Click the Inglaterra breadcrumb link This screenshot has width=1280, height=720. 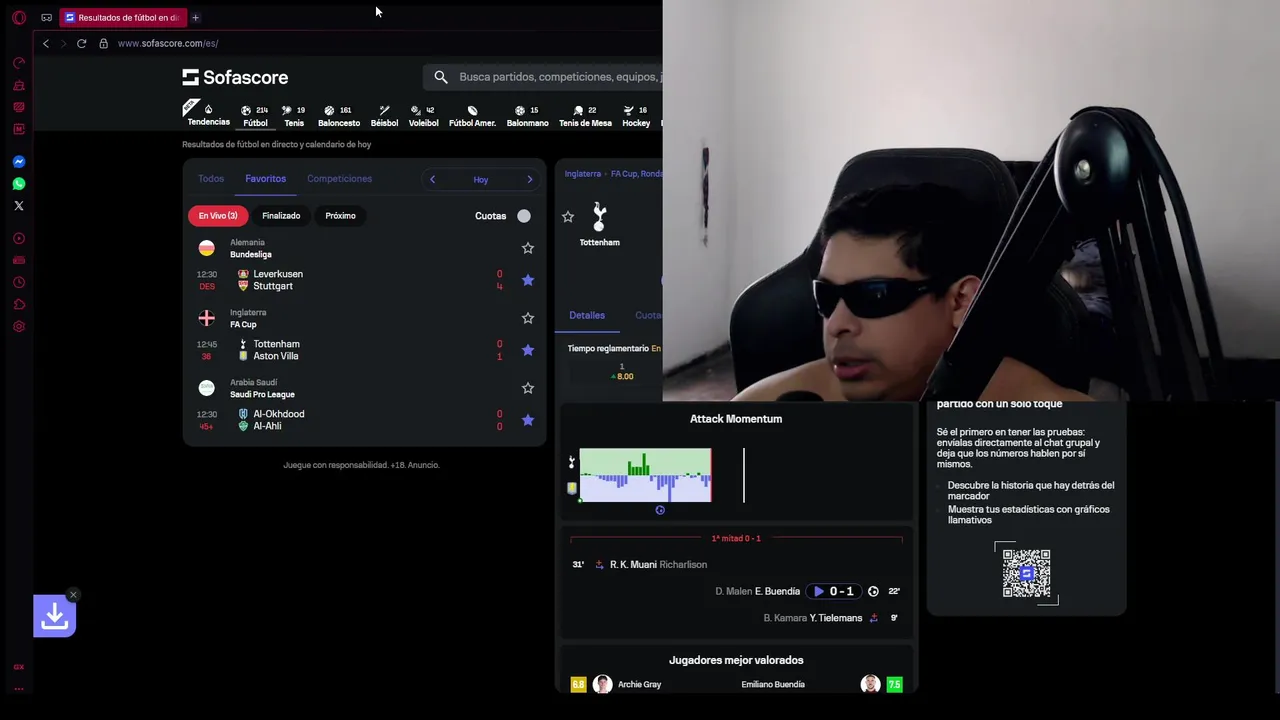[583, 174]
